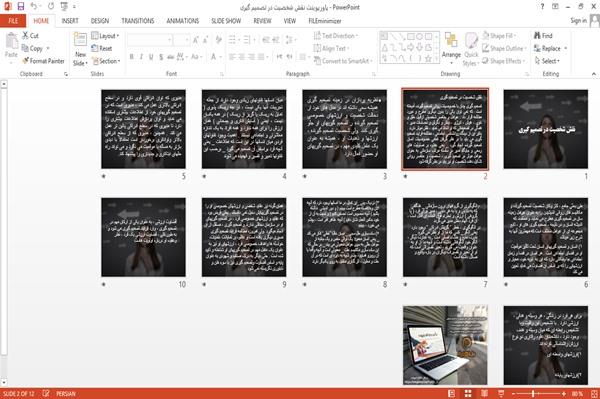Open the Section dropdown

(106, 61)
